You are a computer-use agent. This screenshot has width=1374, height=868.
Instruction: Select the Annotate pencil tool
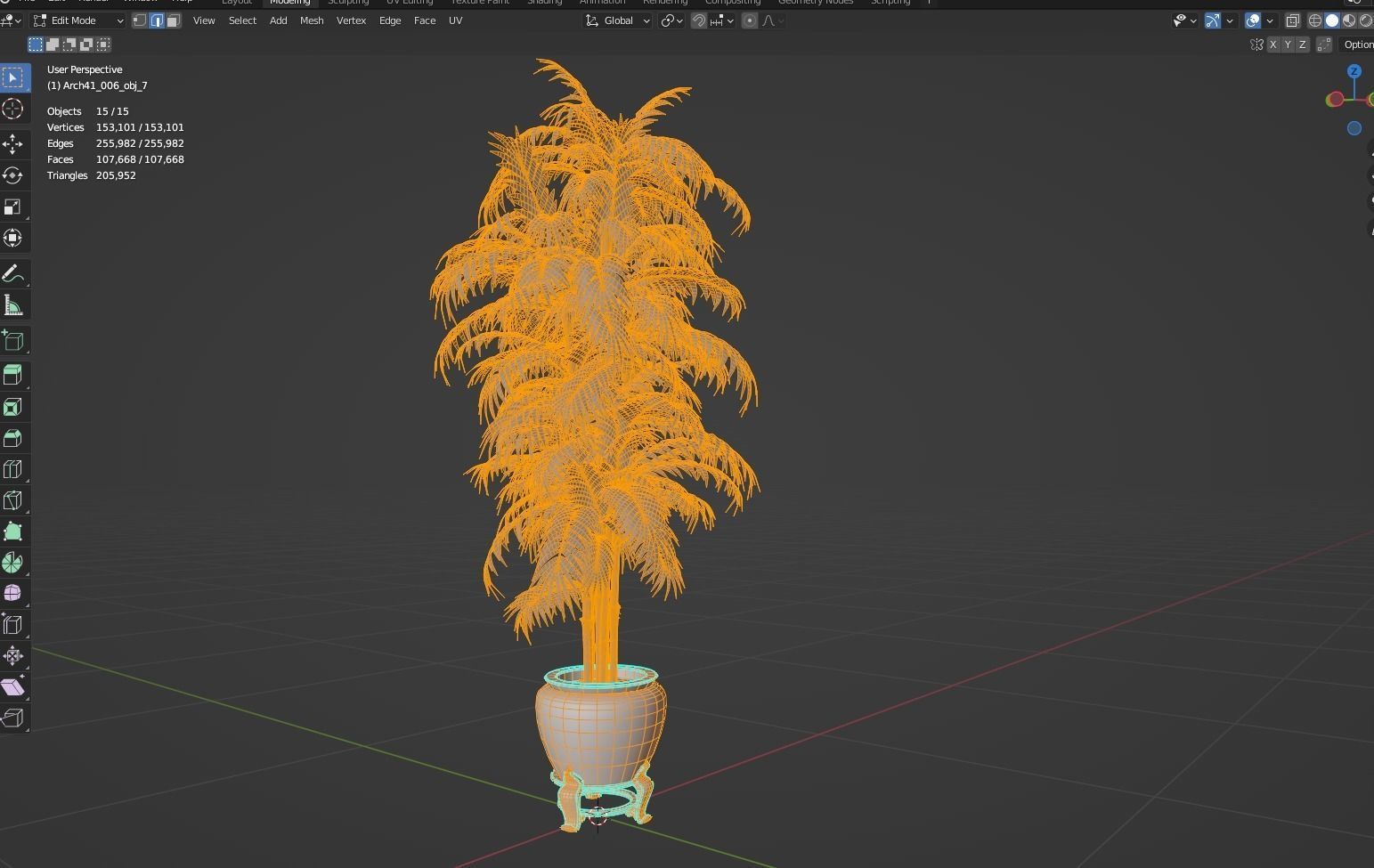[x=13, y=273]
